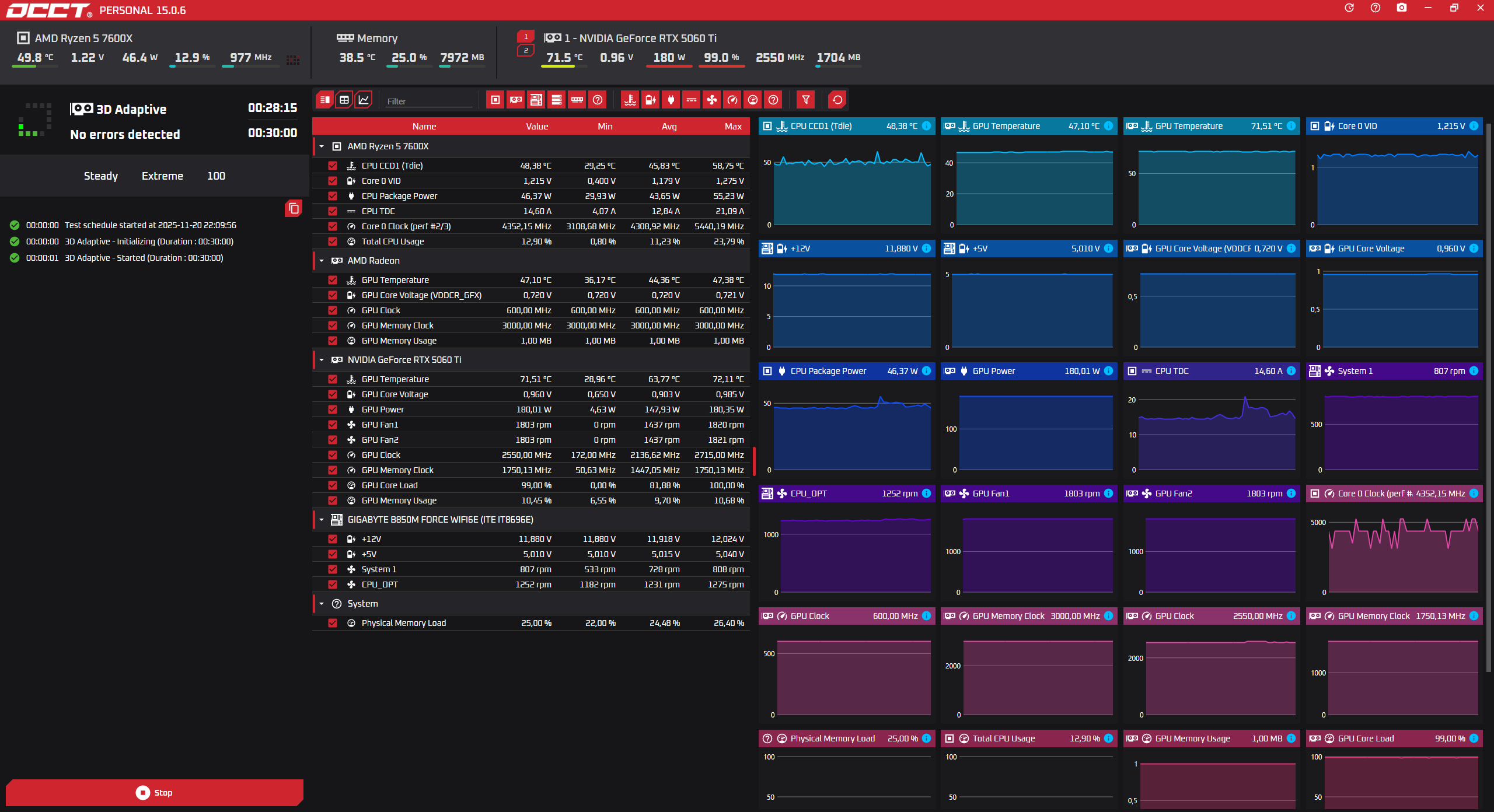
Task: Collapse the AMD Ryzen 5 7600X sensor group
Action: click(x=322, y=146)
